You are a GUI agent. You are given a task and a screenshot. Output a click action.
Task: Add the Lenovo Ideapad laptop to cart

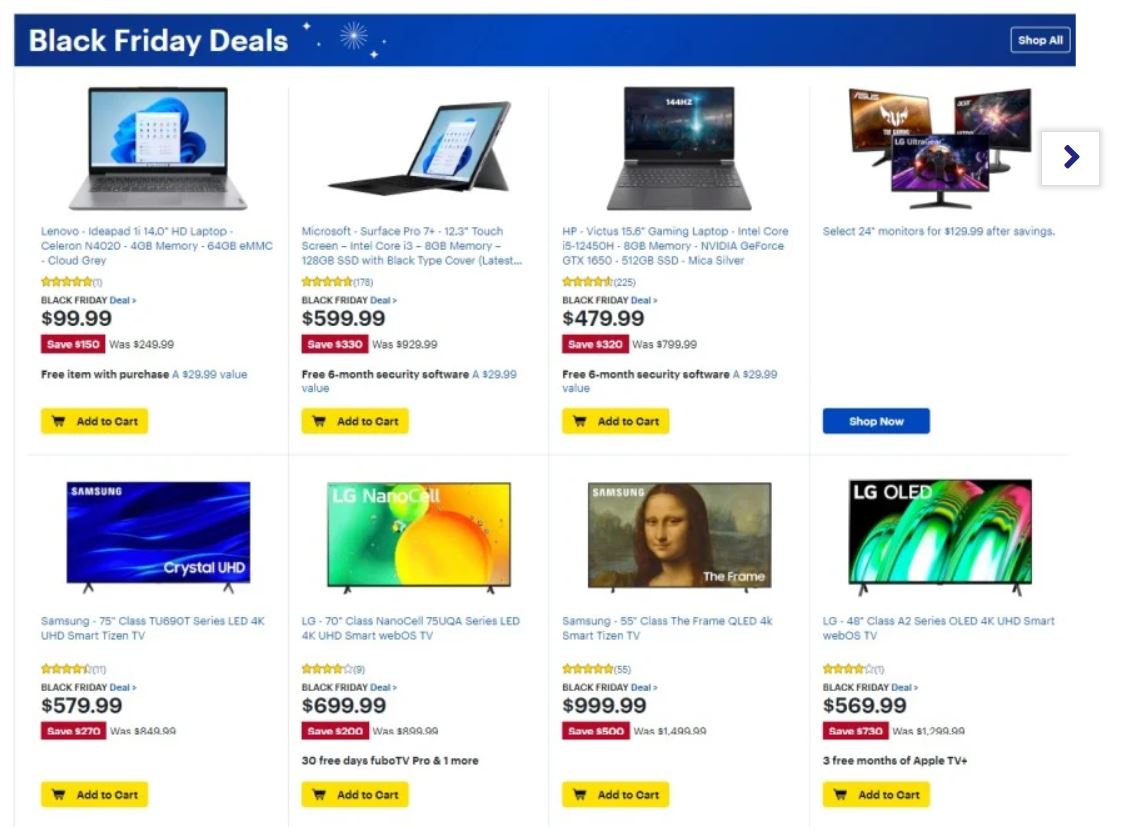[x=95, y=421]
